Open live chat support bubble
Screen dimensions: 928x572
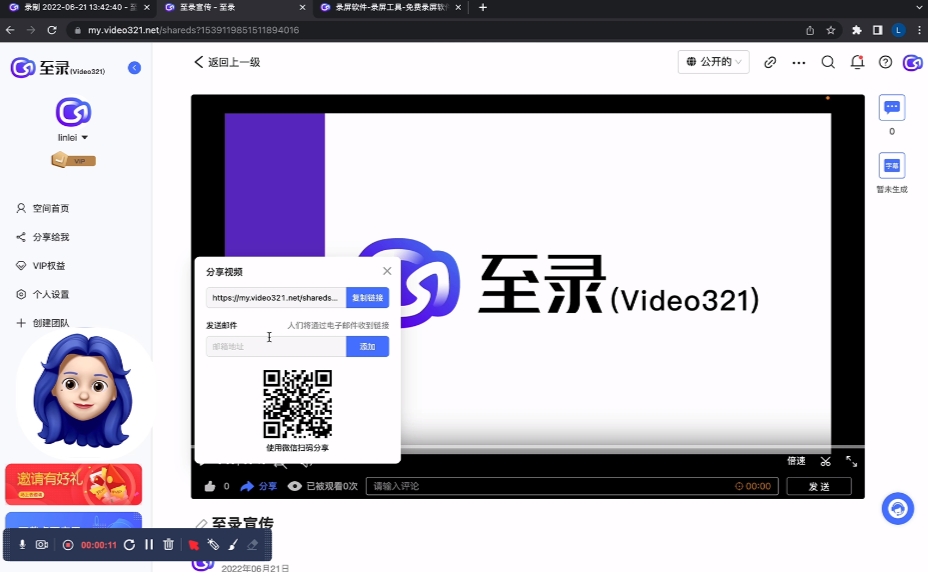tap(898, 509)
